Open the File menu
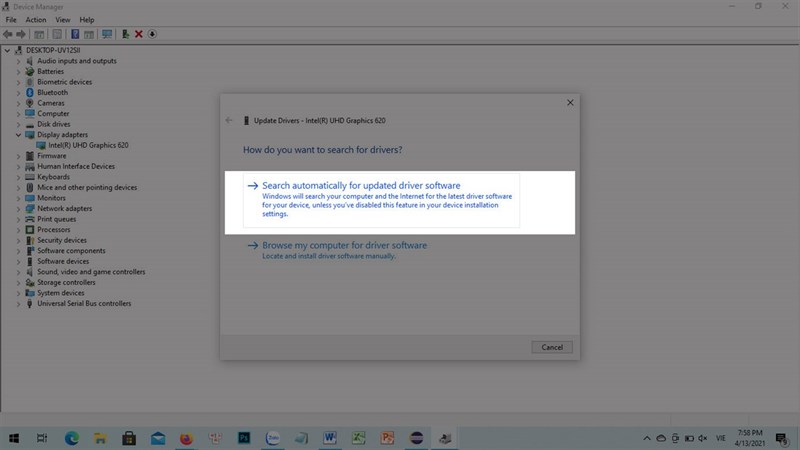This screenshot has width=800, height=450. (x=11, y=20)
